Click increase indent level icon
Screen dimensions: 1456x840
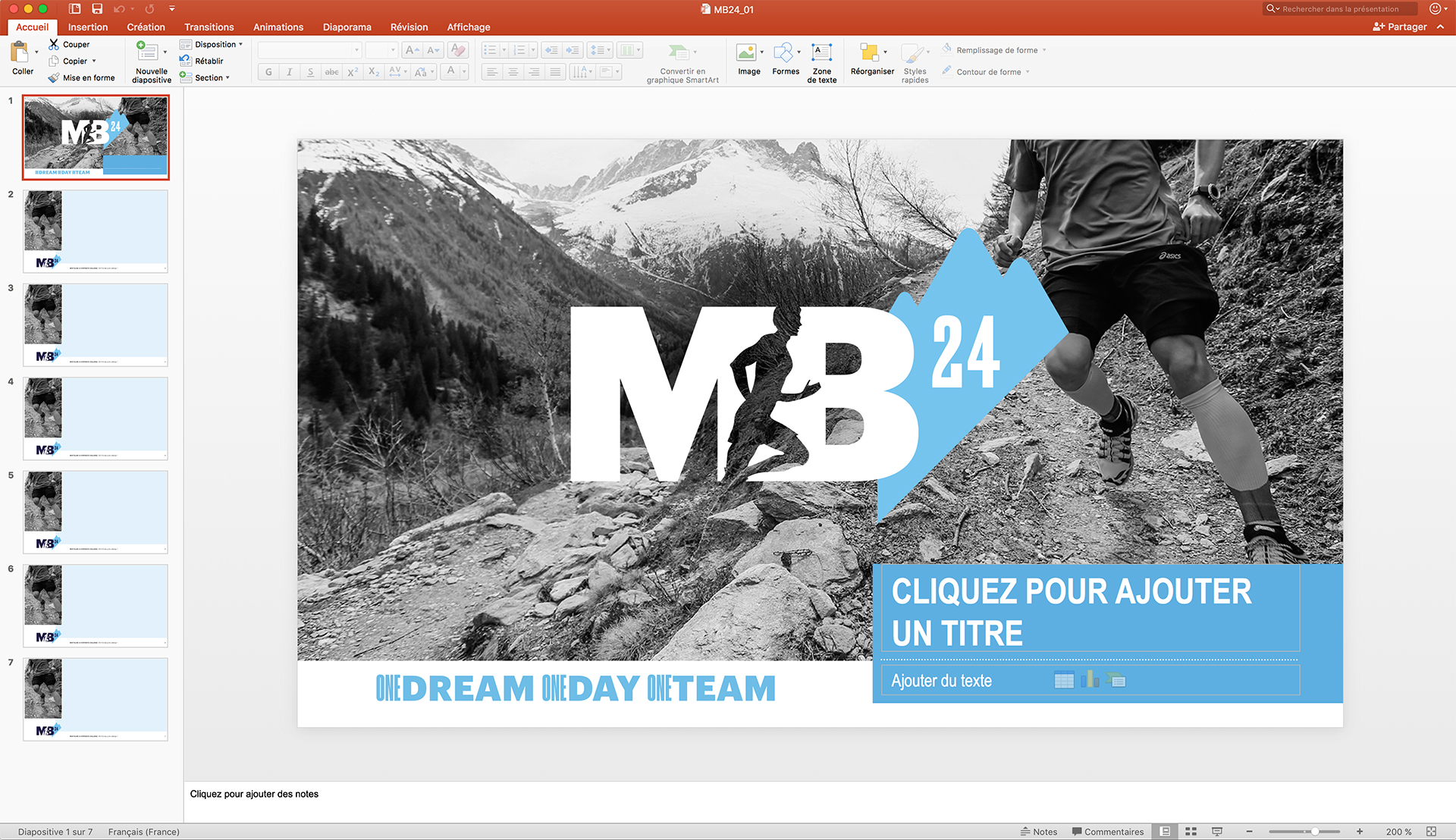573,51
